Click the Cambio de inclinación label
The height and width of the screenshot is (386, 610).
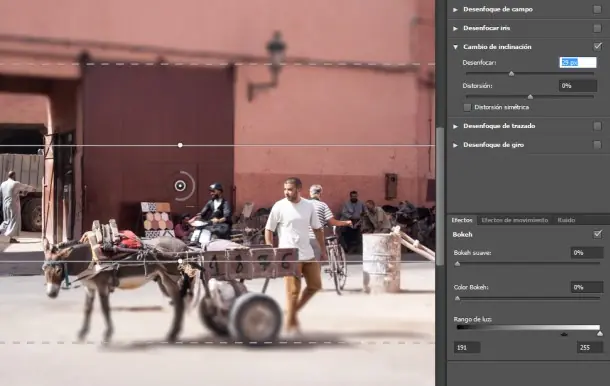[x=497, y=47]
